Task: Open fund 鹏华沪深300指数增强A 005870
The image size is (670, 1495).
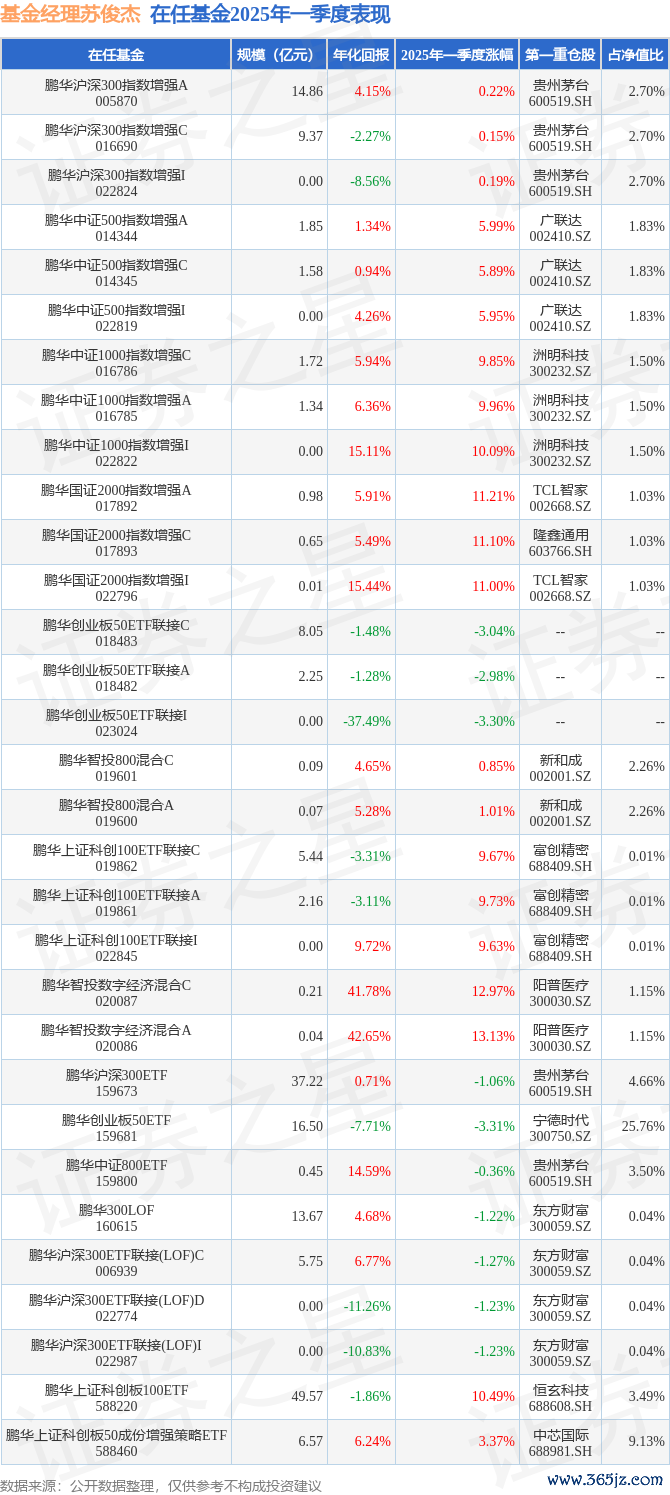Action: click(116, 92)
